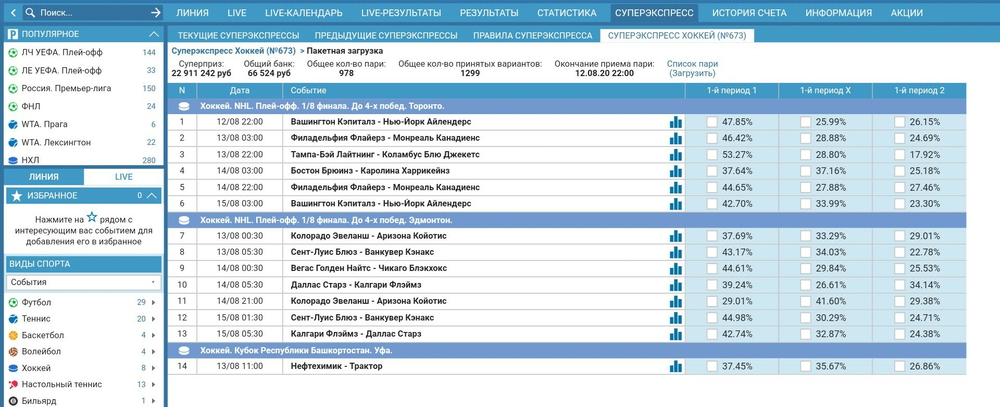Check 1-й период 1 box for row 1 (47.85%)
1000x407 pixels.
point(712,122)
